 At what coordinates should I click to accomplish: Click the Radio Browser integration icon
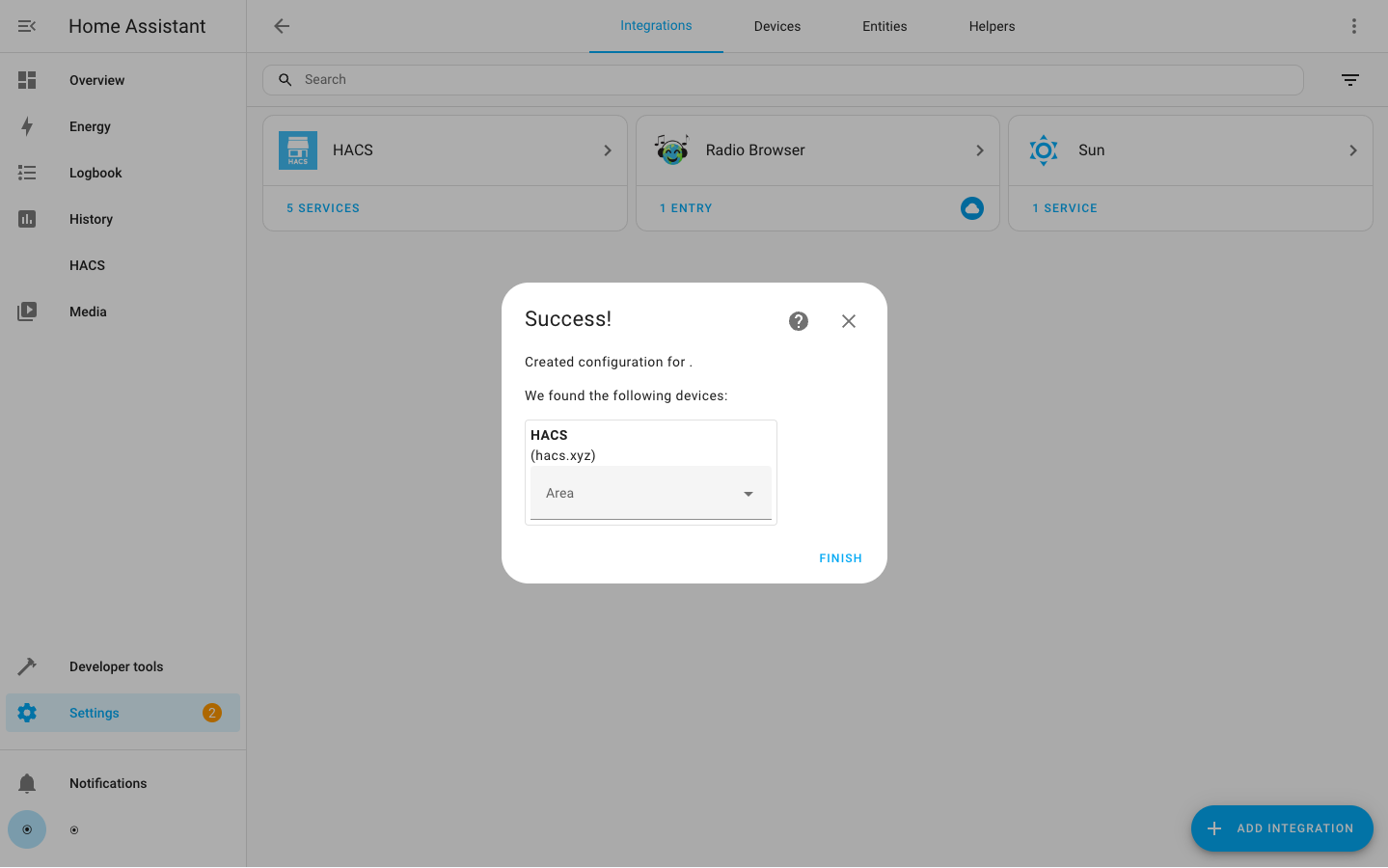[x=671, y=150]
